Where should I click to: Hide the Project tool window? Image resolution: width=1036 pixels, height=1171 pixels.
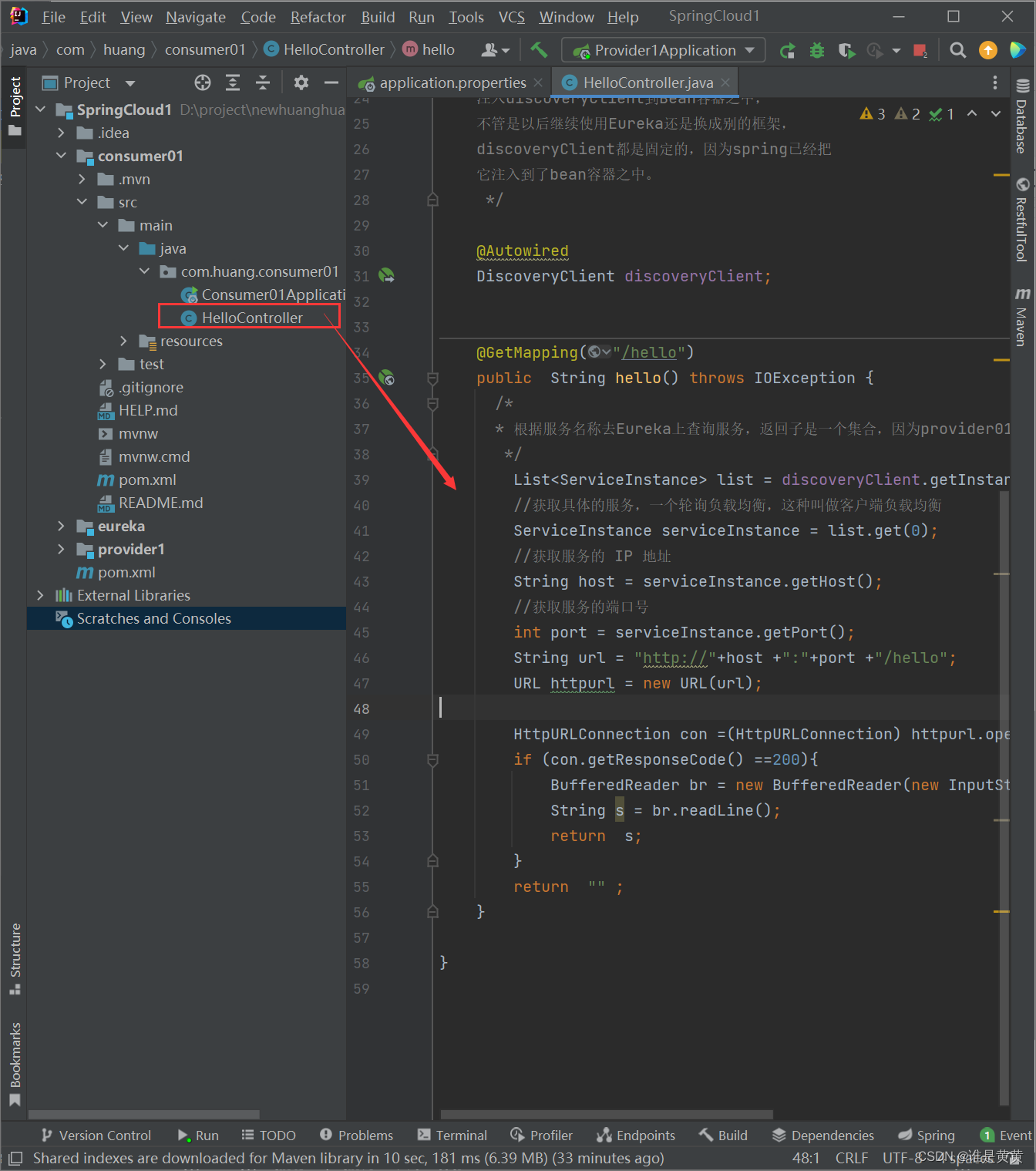coord(331,82)
